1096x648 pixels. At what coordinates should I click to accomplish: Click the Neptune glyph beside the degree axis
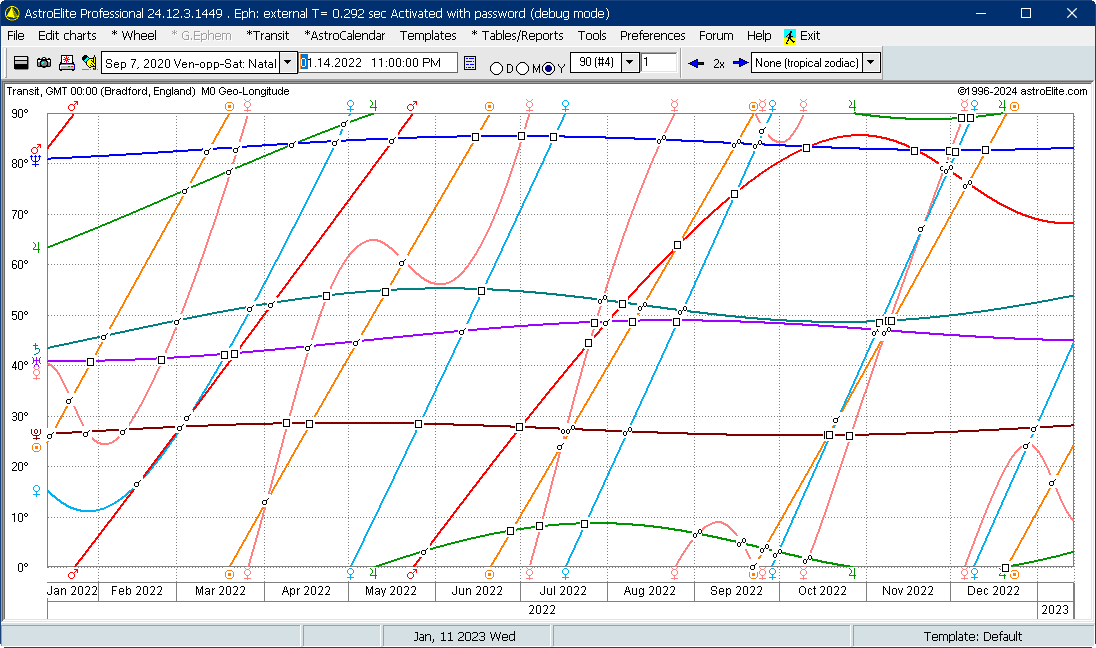click(36, 161)
